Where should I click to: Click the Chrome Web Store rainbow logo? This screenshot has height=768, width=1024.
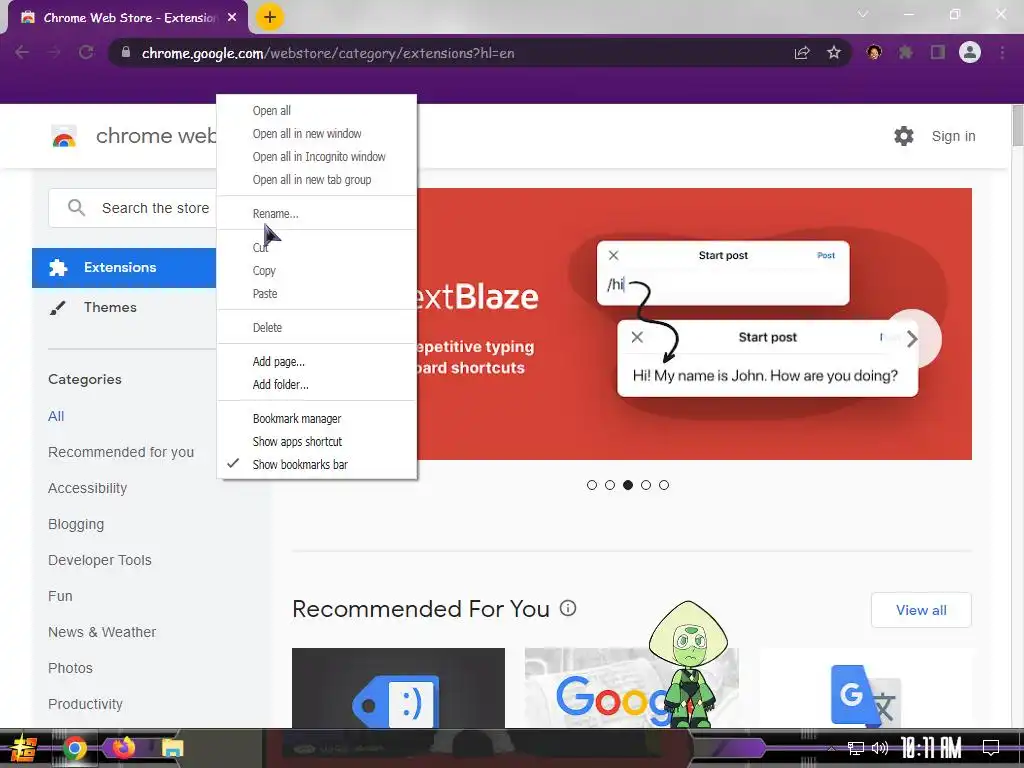[x=64, y=136]
